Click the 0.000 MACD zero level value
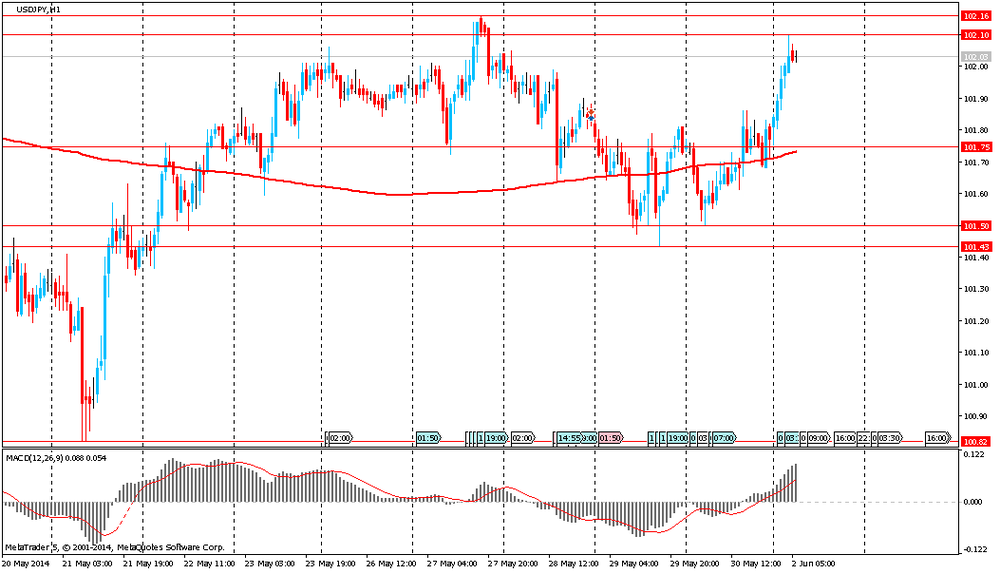This screenshot has height=574, width=1000. [x=973, y=502]
